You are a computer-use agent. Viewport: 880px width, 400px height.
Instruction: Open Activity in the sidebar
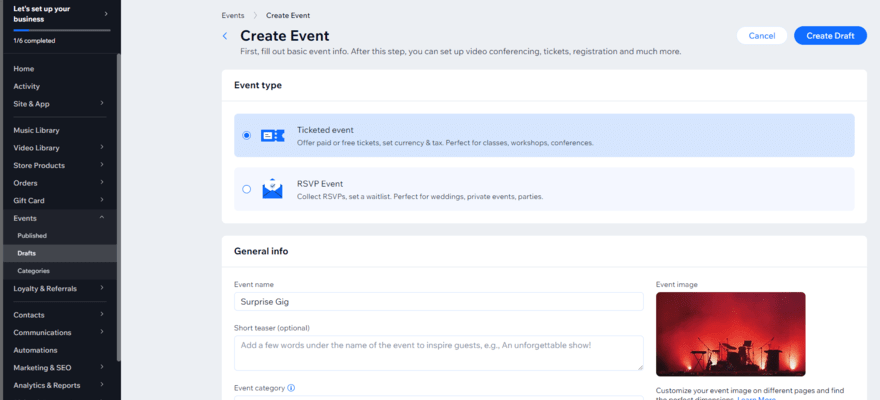(x=26, y=86)
